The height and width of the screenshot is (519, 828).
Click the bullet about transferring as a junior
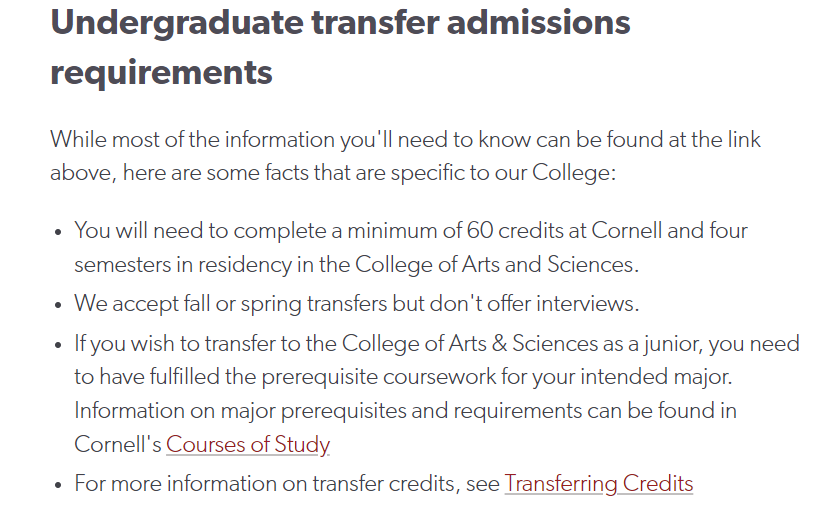[x=437, y=394]
